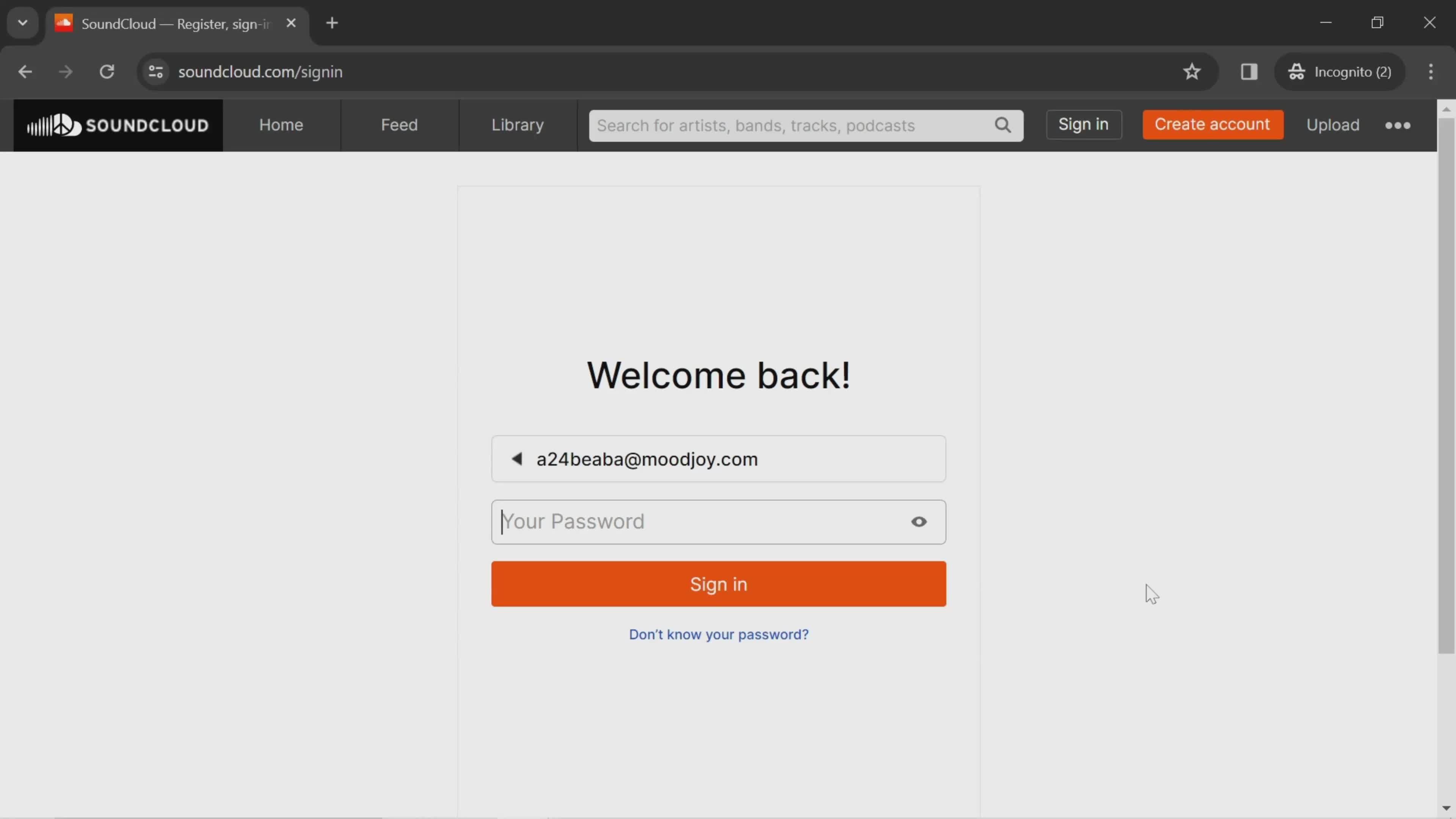Screen dimensions: 1456x819
Task: Click the Don't know your password link
Action: coord(718,634)
